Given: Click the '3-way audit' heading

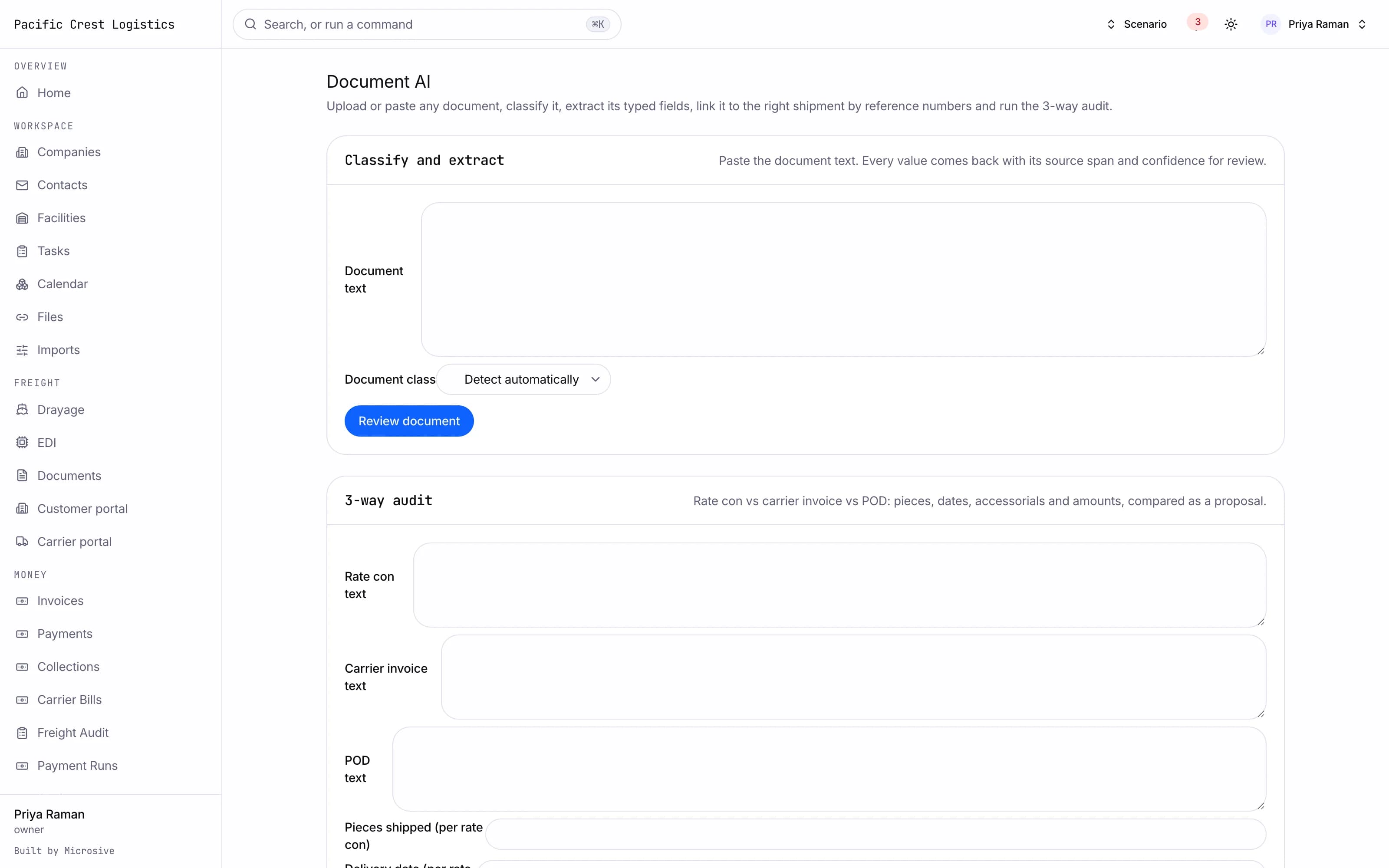Looking at the screenshot, I should click(x=388, y=500).
